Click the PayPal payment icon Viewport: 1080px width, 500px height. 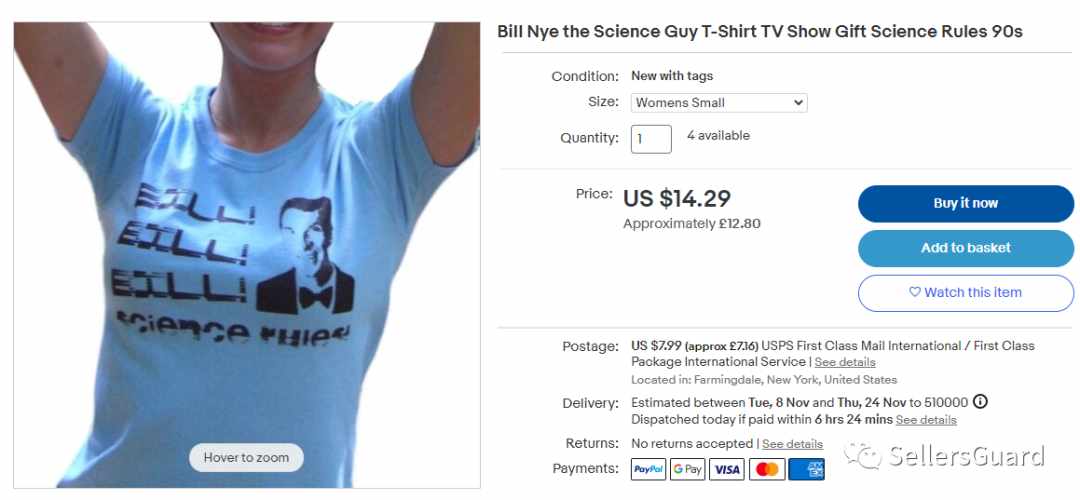click(648, 469)
